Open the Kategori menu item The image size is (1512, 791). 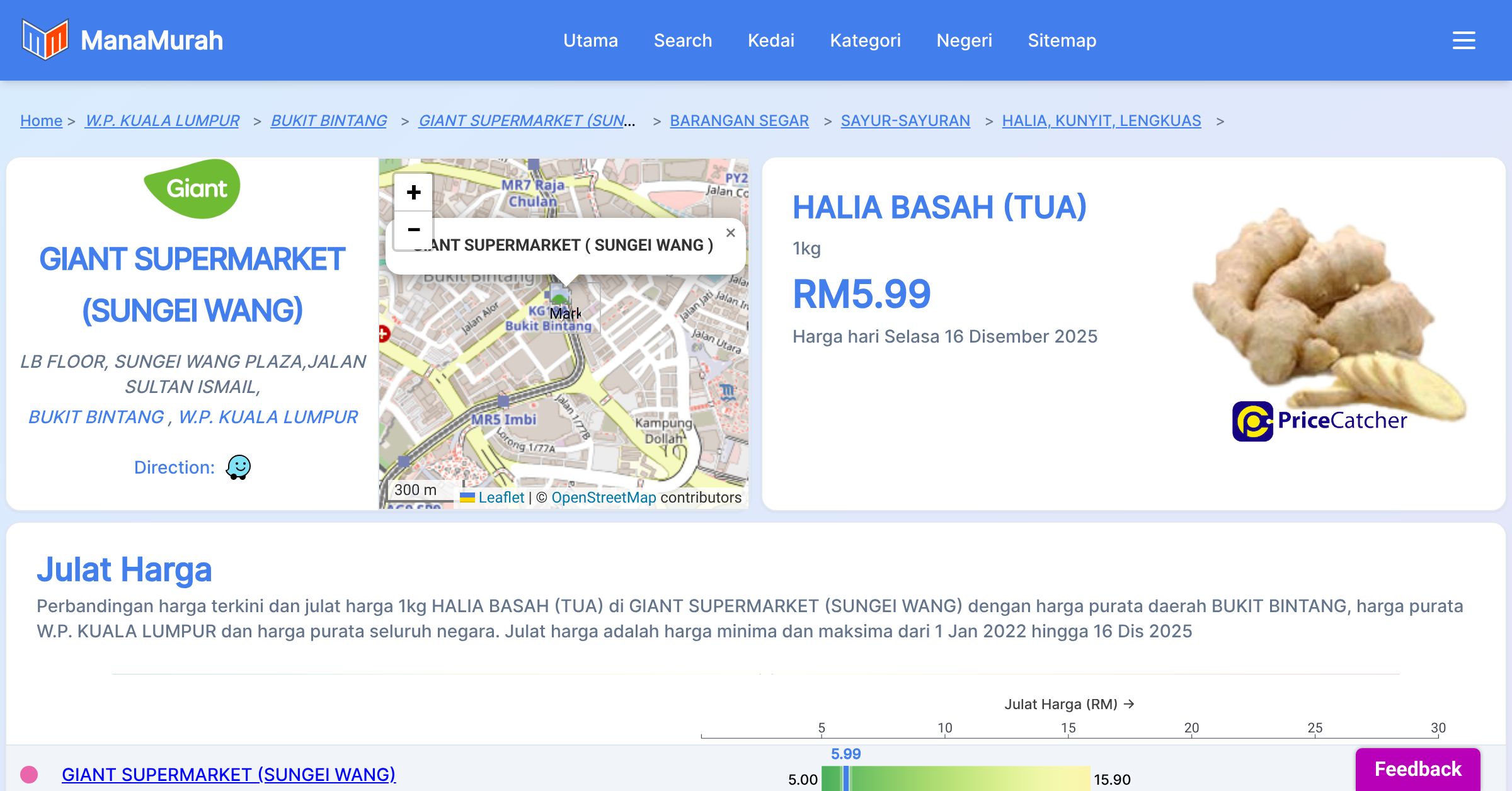tap(865, 40)
